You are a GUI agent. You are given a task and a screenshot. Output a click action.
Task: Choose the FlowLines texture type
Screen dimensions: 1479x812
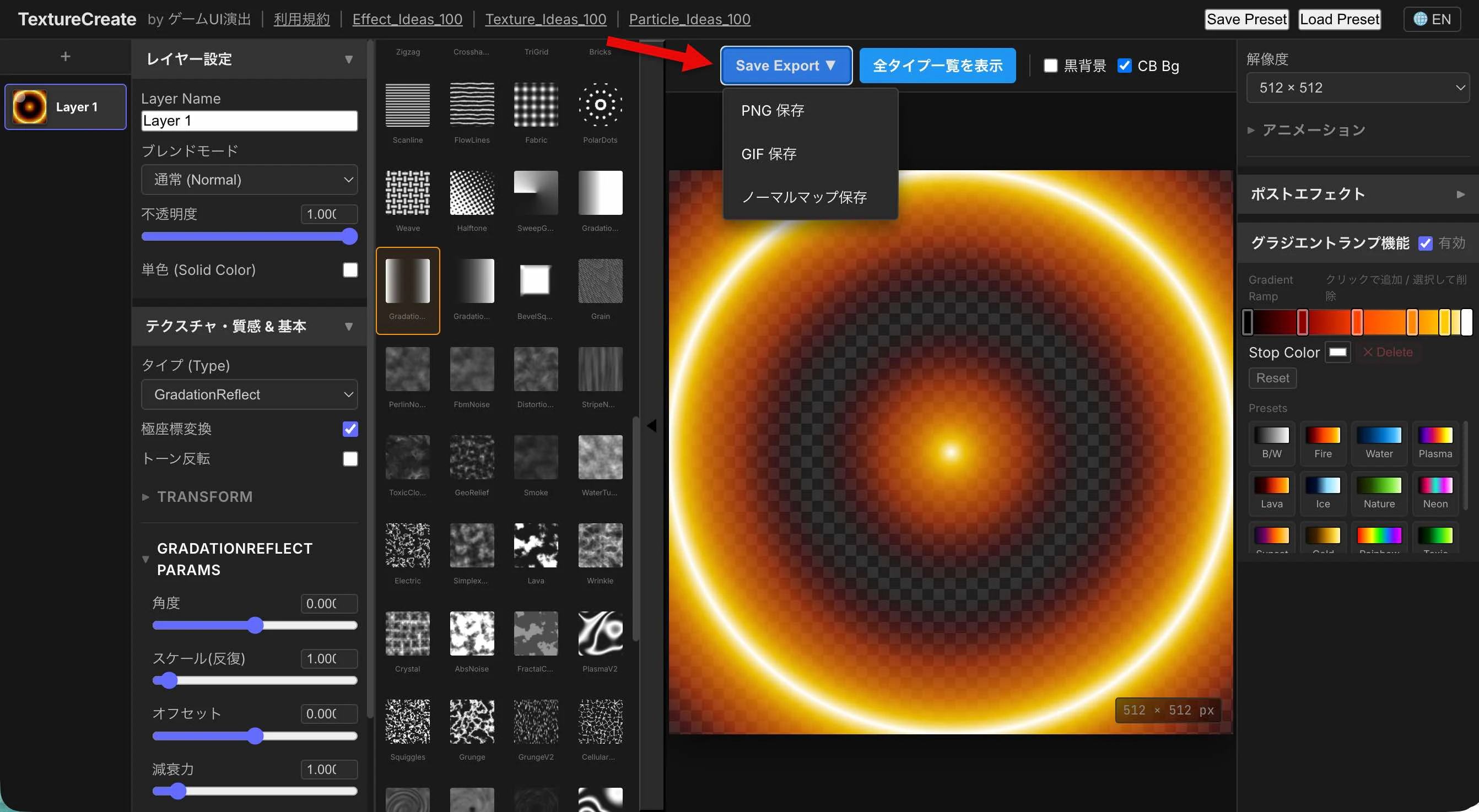pyautogui.click(x=472, y=105)
